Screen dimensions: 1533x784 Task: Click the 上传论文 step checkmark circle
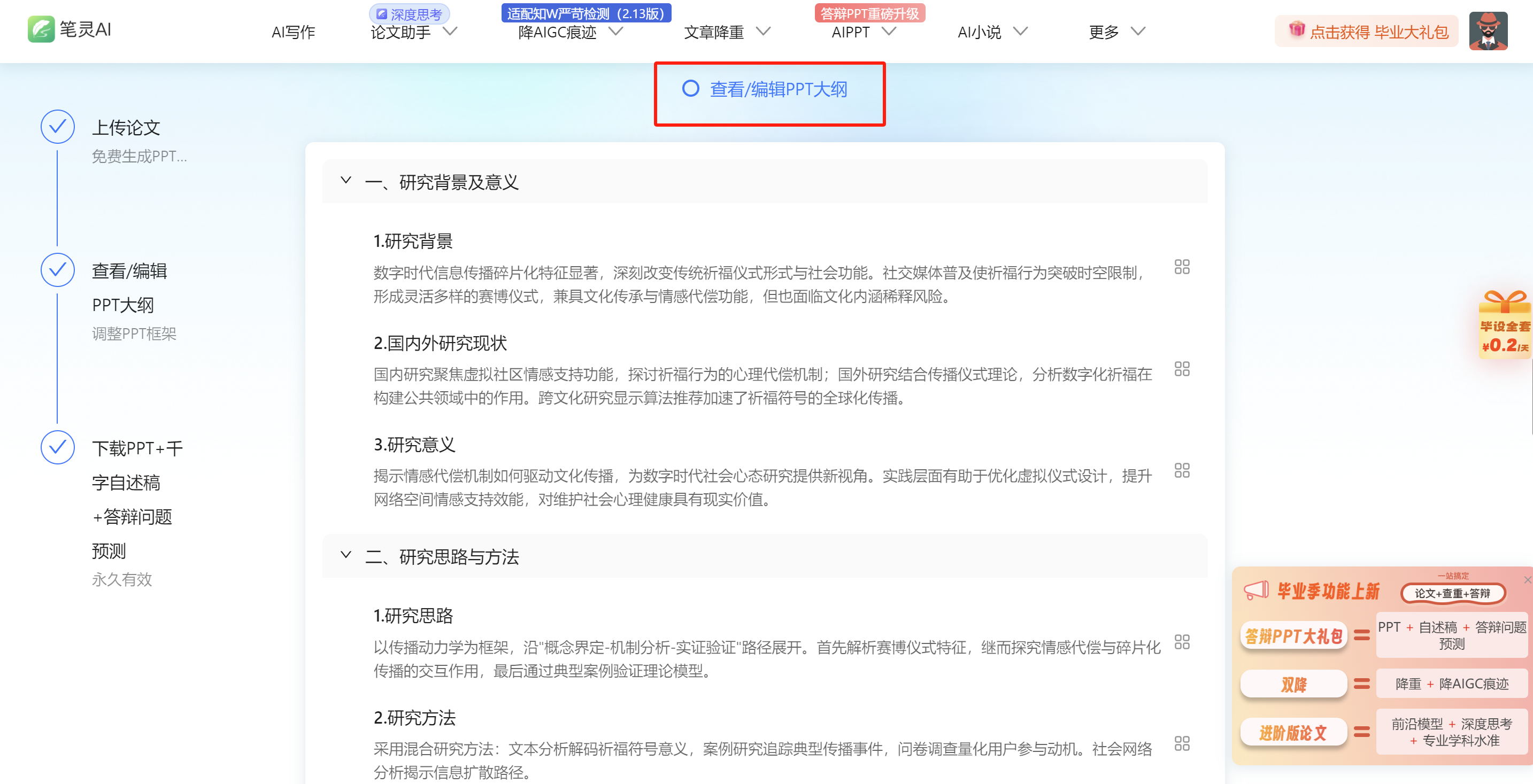pos(57,127)
